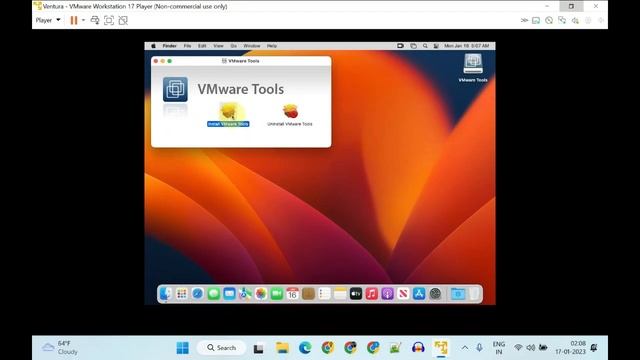Open Finder from the macOS dock
The image size is (640, 360).
pos(166,293)
